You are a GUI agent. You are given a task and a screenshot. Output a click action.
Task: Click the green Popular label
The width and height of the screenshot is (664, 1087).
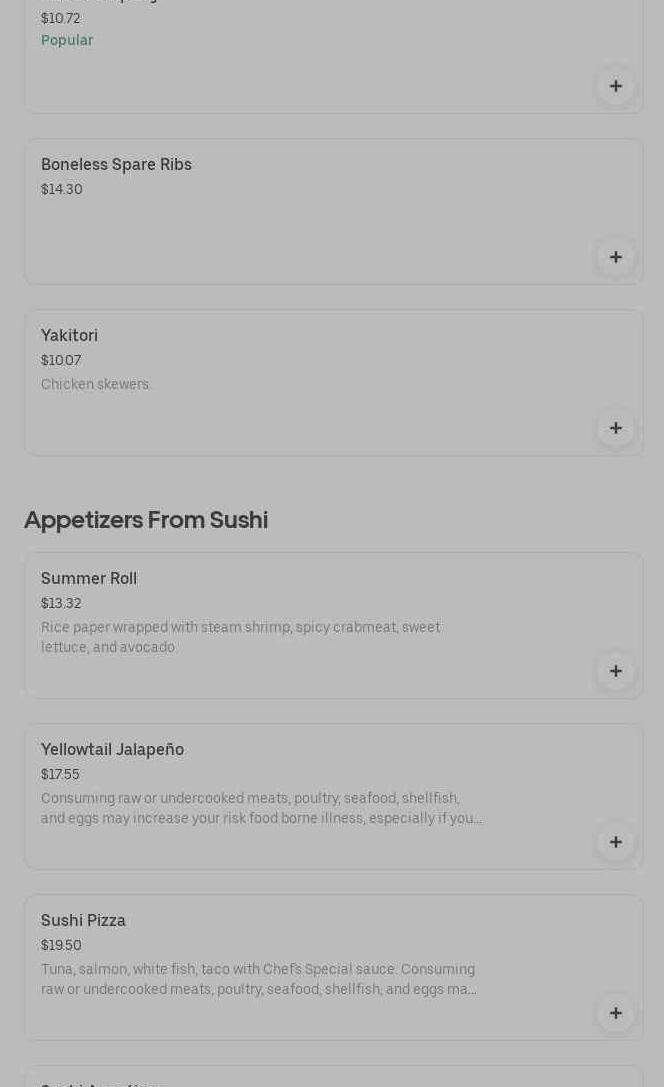[x=67, y=40]
